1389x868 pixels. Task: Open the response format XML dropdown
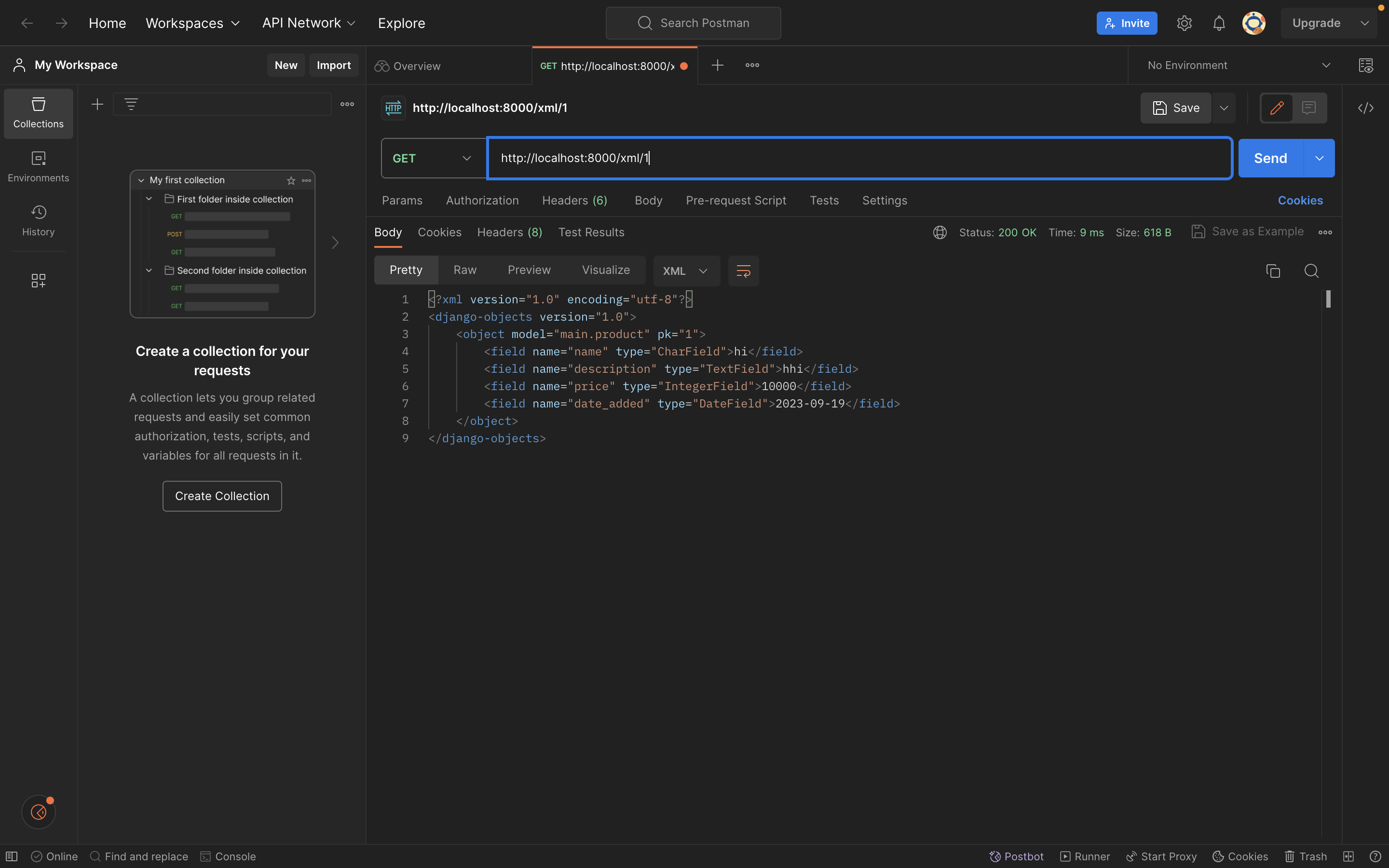[x=686, y=271]
